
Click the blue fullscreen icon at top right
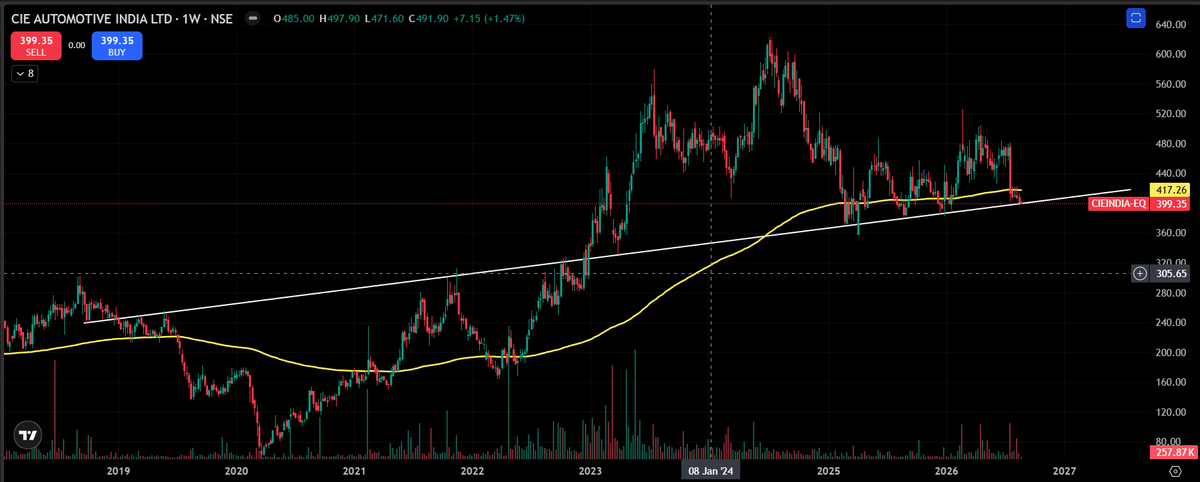tap(1135, 17)
